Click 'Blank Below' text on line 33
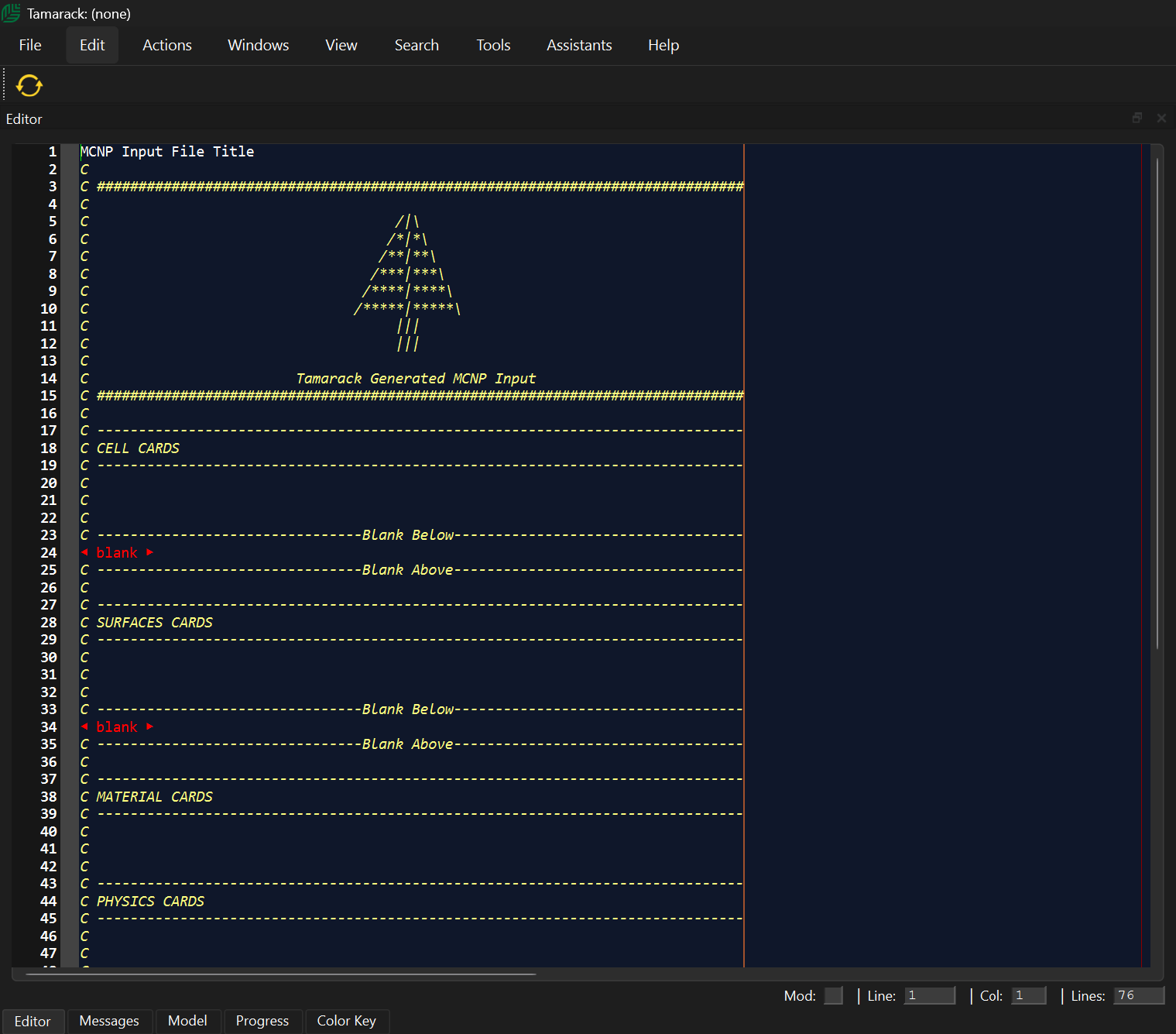1176x1034 pixels. coord(408,709)
